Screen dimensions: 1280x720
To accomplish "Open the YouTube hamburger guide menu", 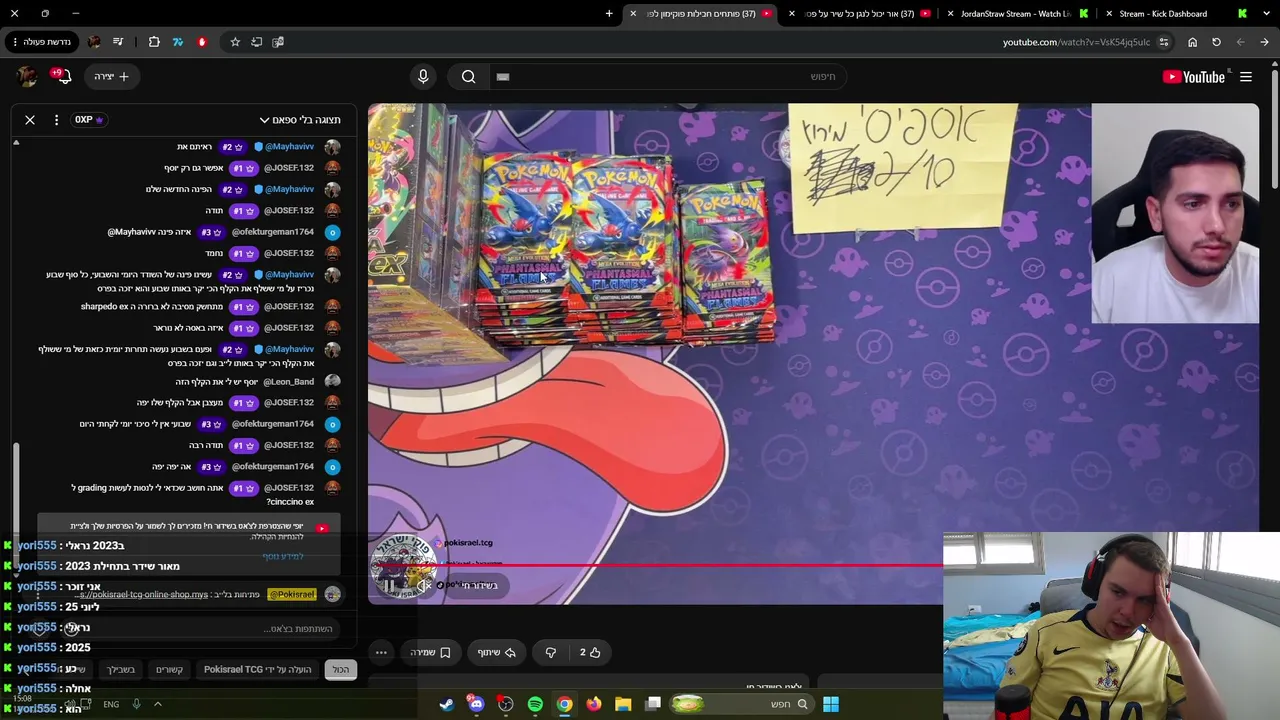I will 1246,77.
